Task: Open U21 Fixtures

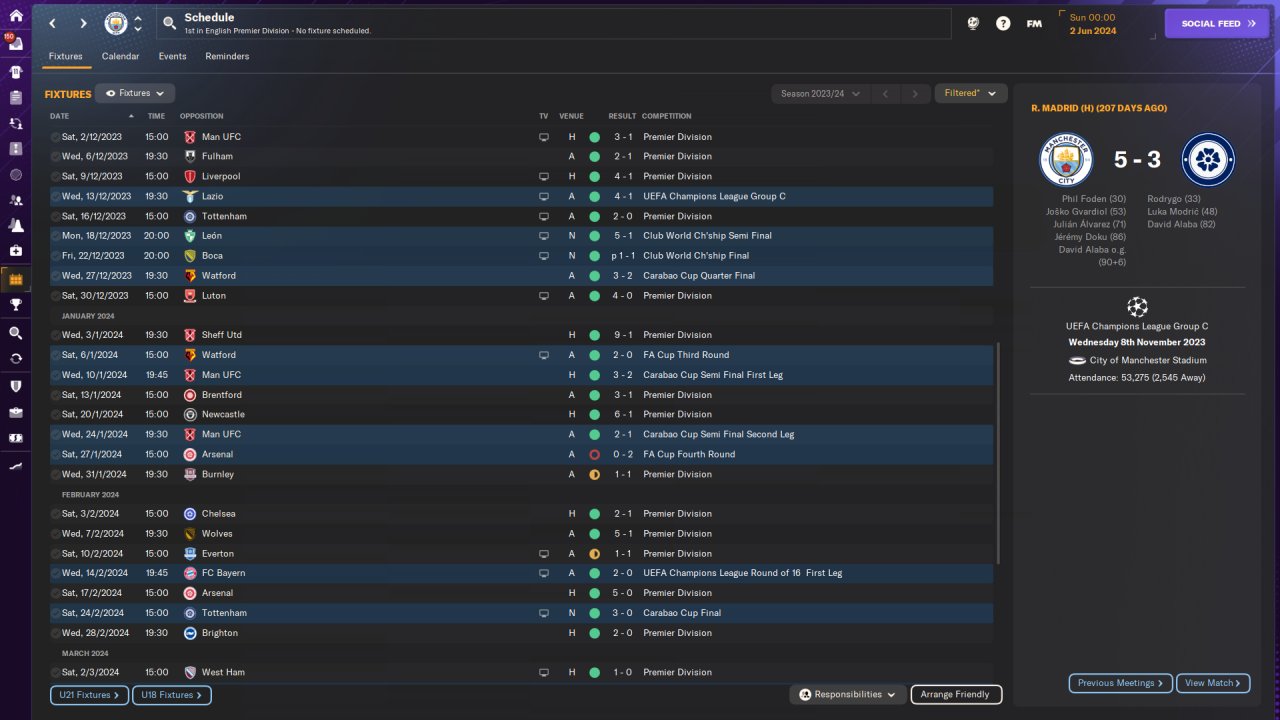Action: pos(90,695)
